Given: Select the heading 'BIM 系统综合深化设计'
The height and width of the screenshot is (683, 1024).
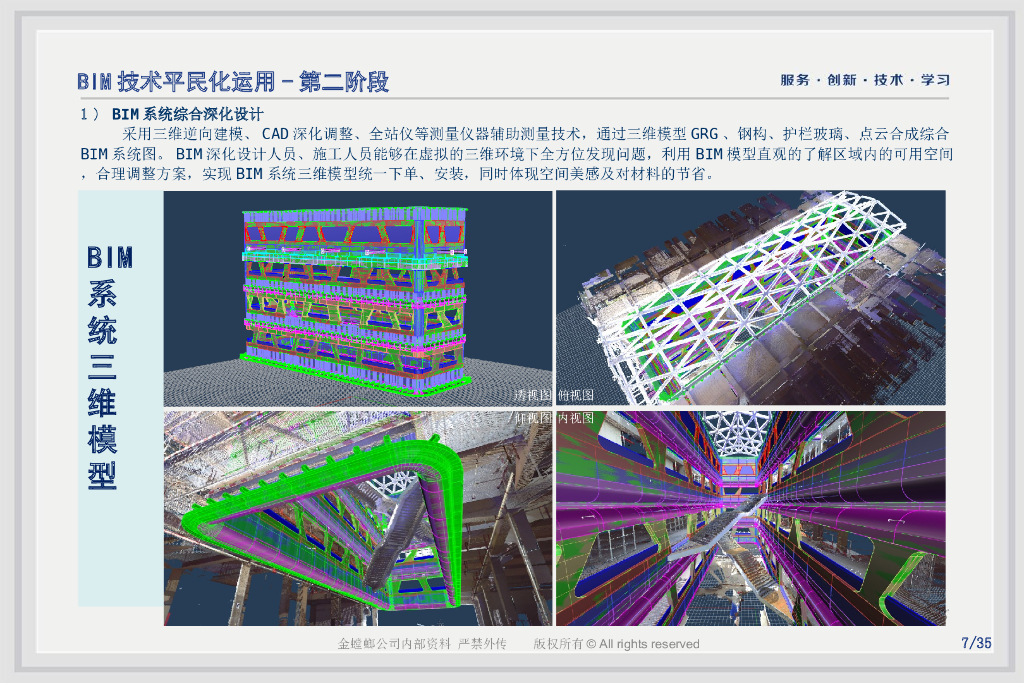Looking at the screenshot, I should pos(187,114).
